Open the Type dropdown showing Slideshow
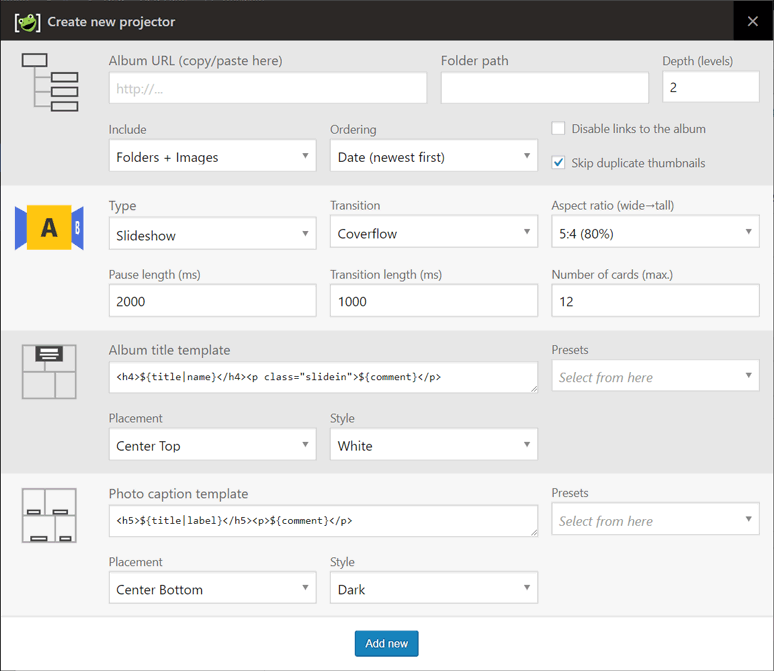This screenshot has width=774, height=671. coord(212,235)
